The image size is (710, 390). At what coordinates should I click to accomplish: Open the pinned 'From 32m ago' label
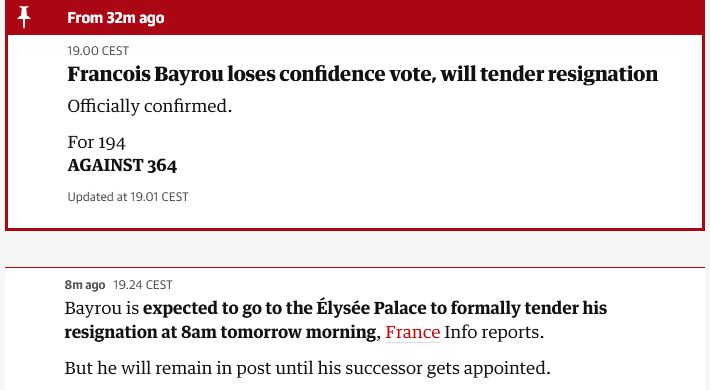click(x=115, y=18)
